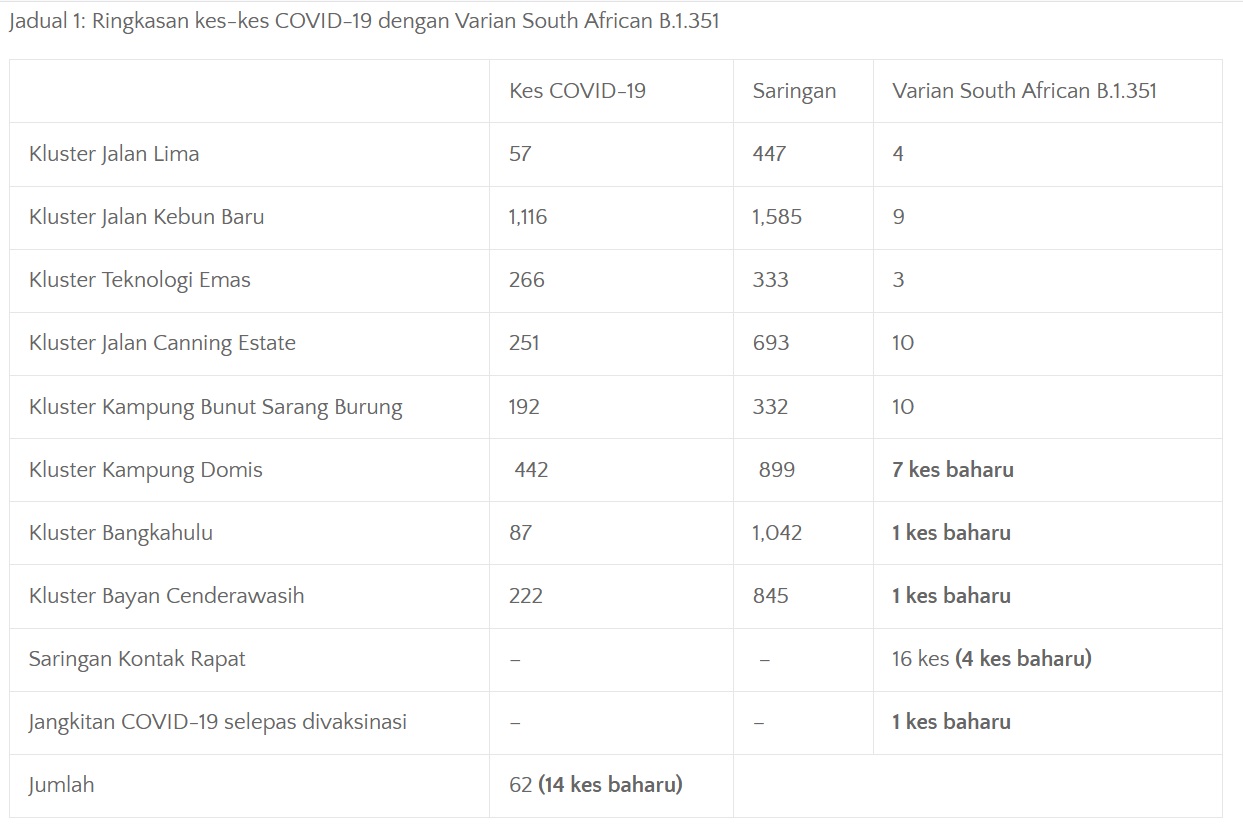
Task: Select the Kluster Kampung Domis row label
Action: pyautogui.click(x=146, y=470)
